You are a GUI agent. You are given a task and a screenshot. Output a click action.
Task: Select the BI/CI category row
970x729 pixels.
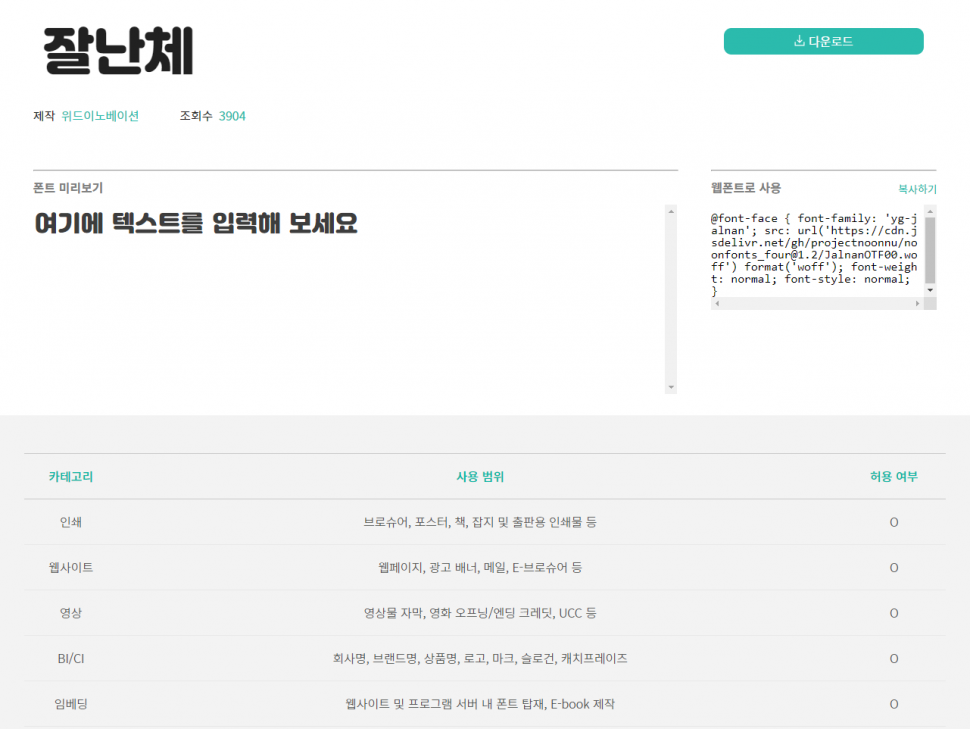pyautogui.click(x=71, y=658)
